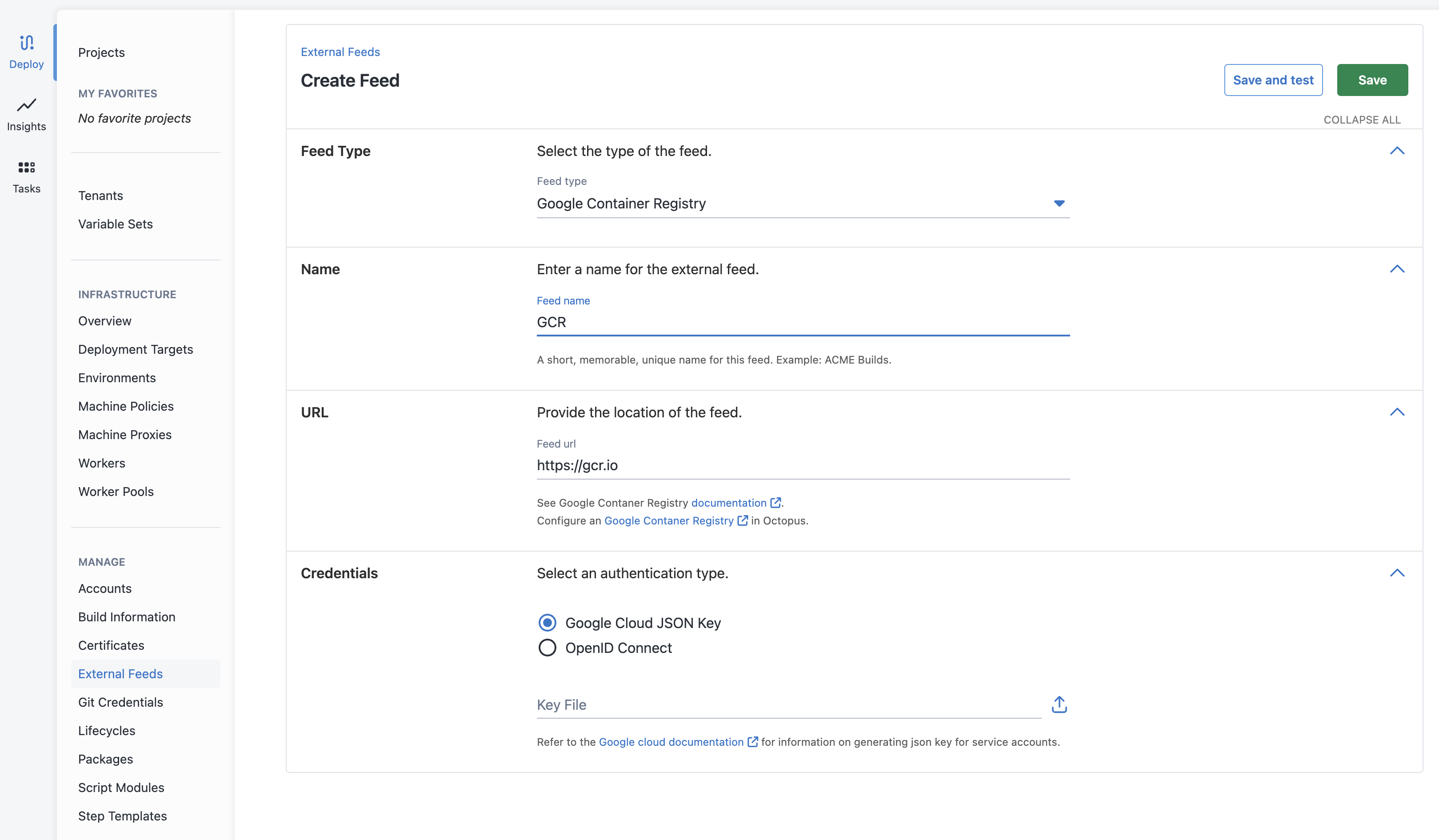Click the Feed Type section title
This screenshot has height=840, width=1439.
click(336, 151)
